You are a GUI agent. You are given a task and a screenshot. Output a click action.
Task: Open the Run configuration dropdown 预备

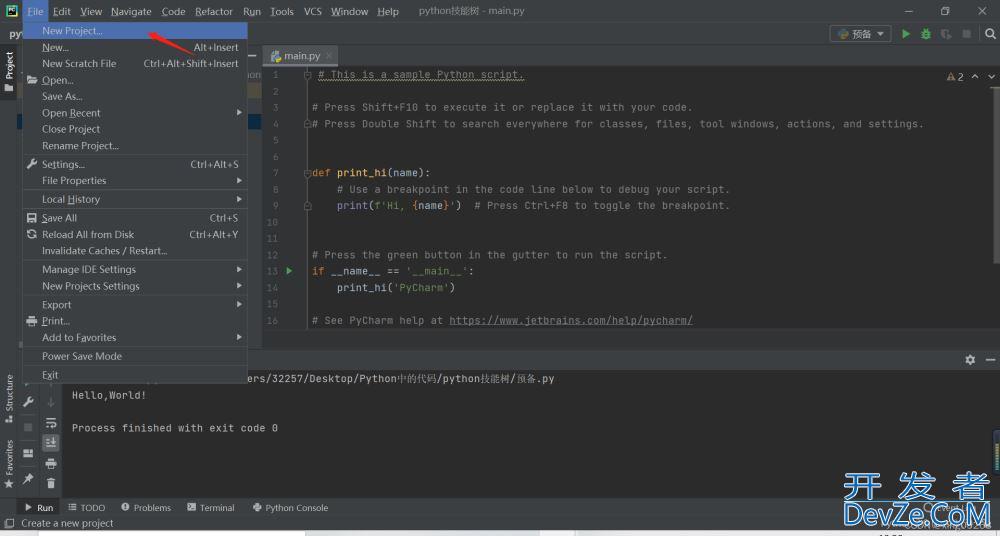pos(860,34)
